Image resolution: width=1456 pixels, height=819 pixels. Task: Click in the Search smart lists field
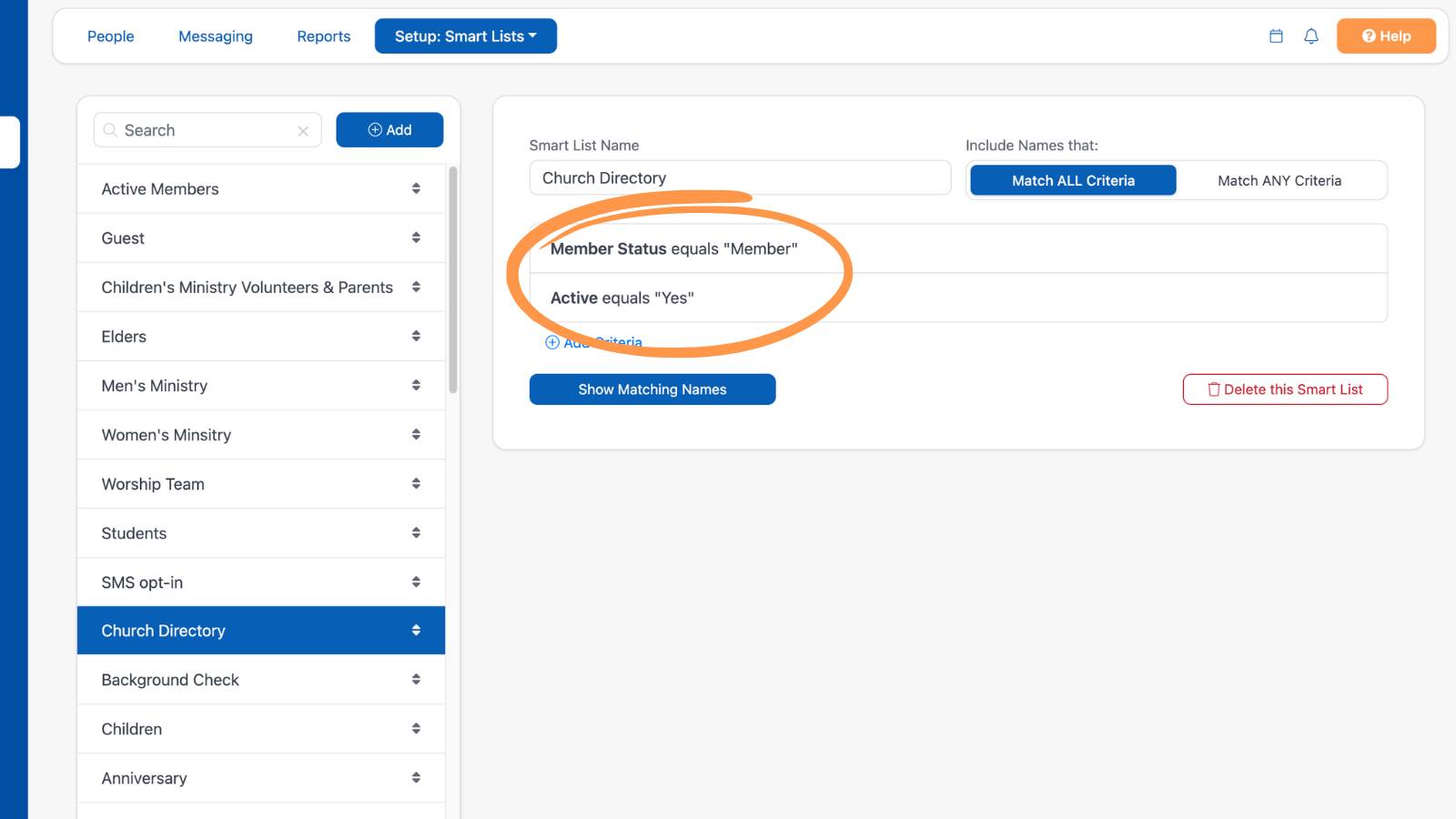point(207,130)
